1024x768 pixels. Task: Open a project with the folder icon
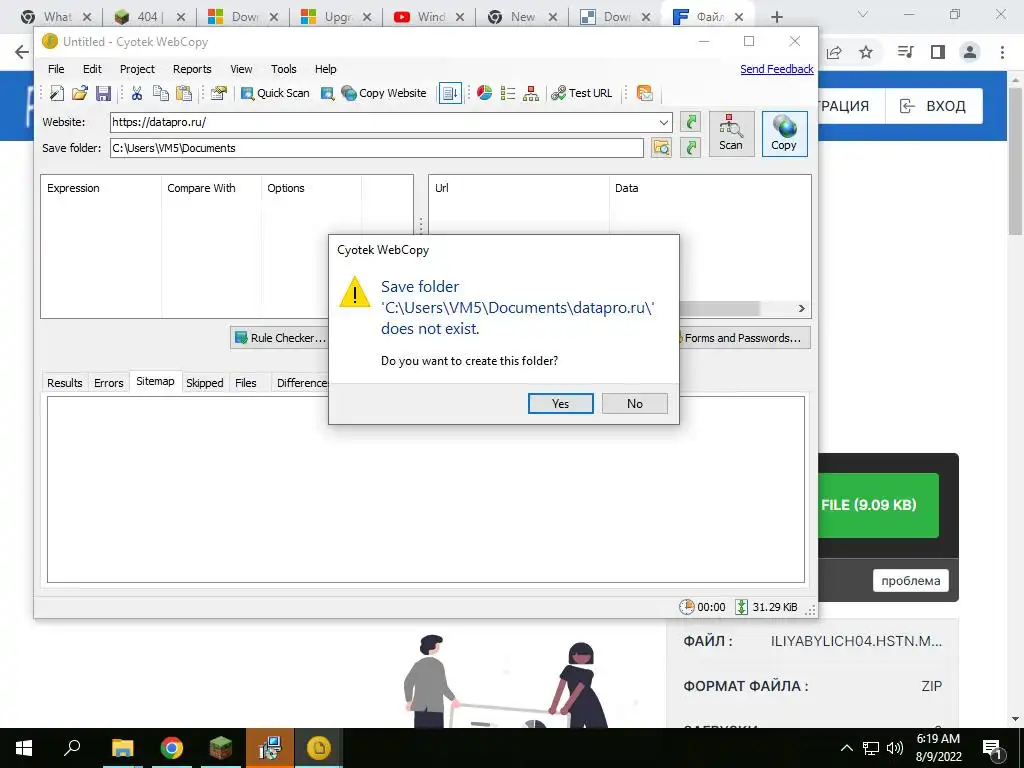pyautogui.click(x=80, y=93)
